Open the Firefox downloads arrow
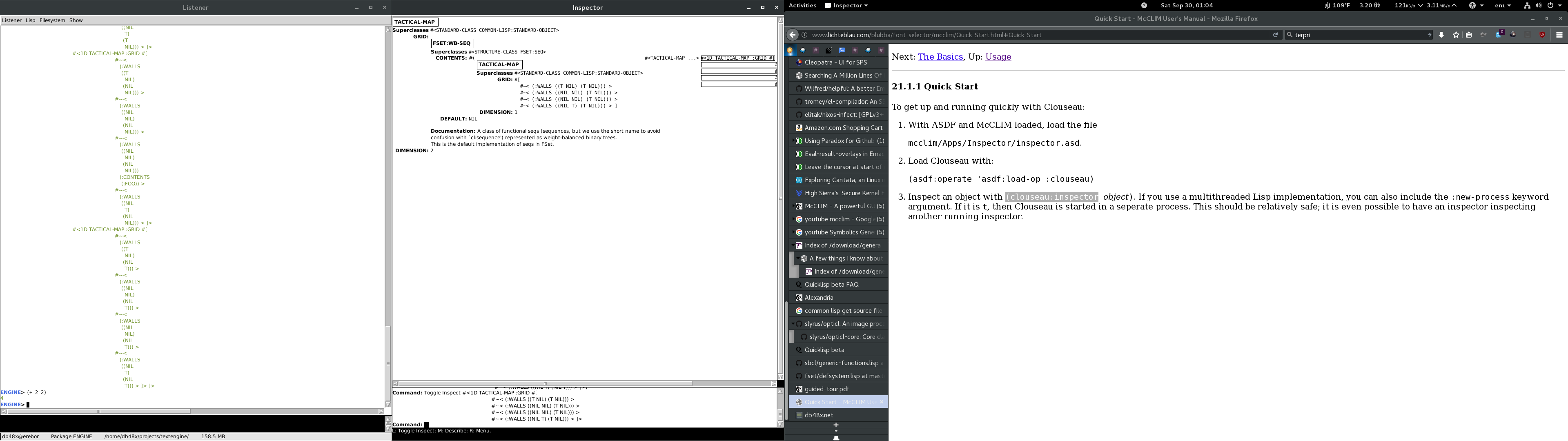This screenshot has width=1568, height=441. tap(1441, 35)
